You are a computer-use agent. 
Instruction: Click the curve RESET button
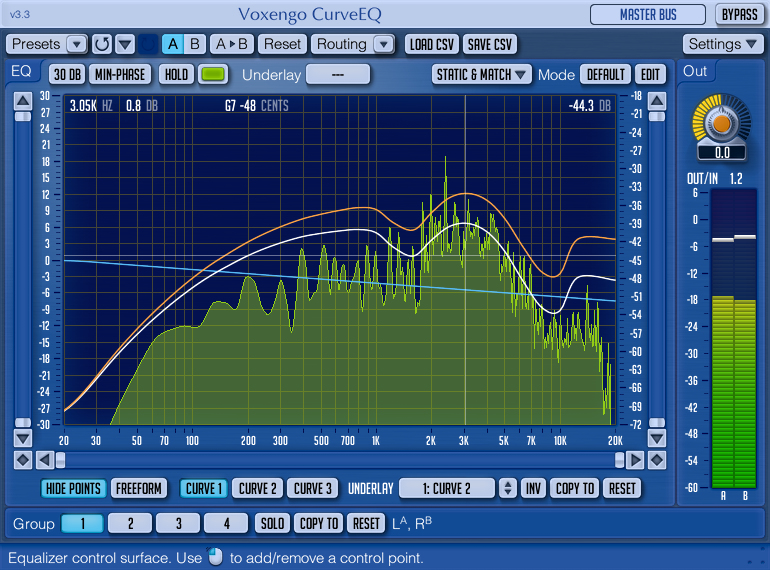pos(622,489)
